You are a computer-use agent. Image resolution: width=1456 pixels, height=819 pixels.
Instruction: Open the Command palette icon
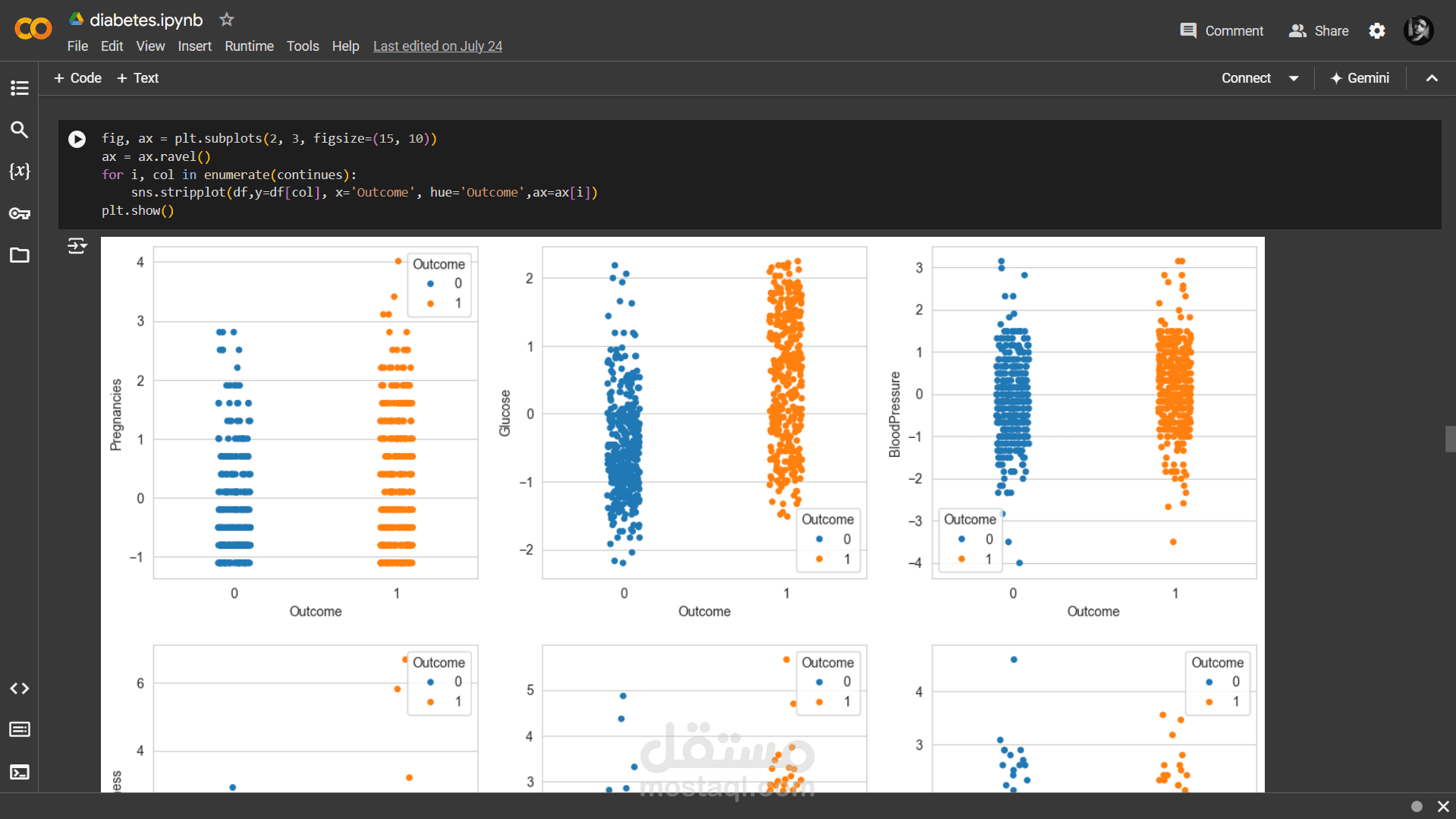pyautogui.click(x=20, y=729)
